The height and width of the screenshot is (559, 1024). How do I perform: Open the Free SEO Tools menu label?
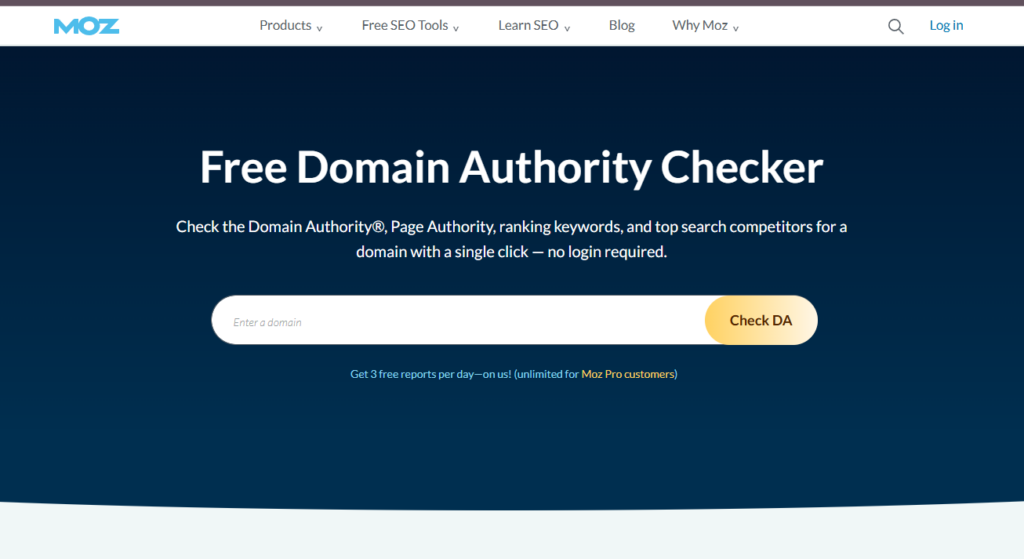404,26
